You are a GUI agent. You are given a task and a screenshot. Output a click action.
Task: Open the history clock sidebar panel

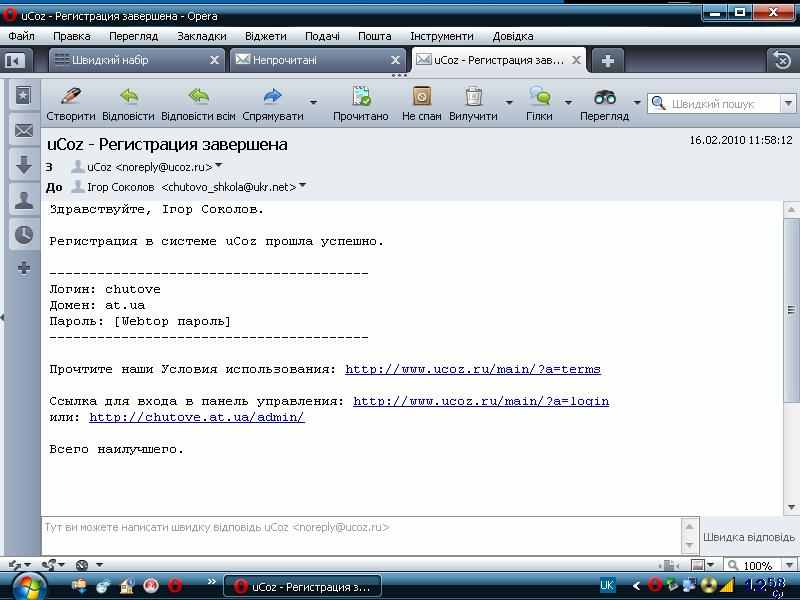[23, 235]
